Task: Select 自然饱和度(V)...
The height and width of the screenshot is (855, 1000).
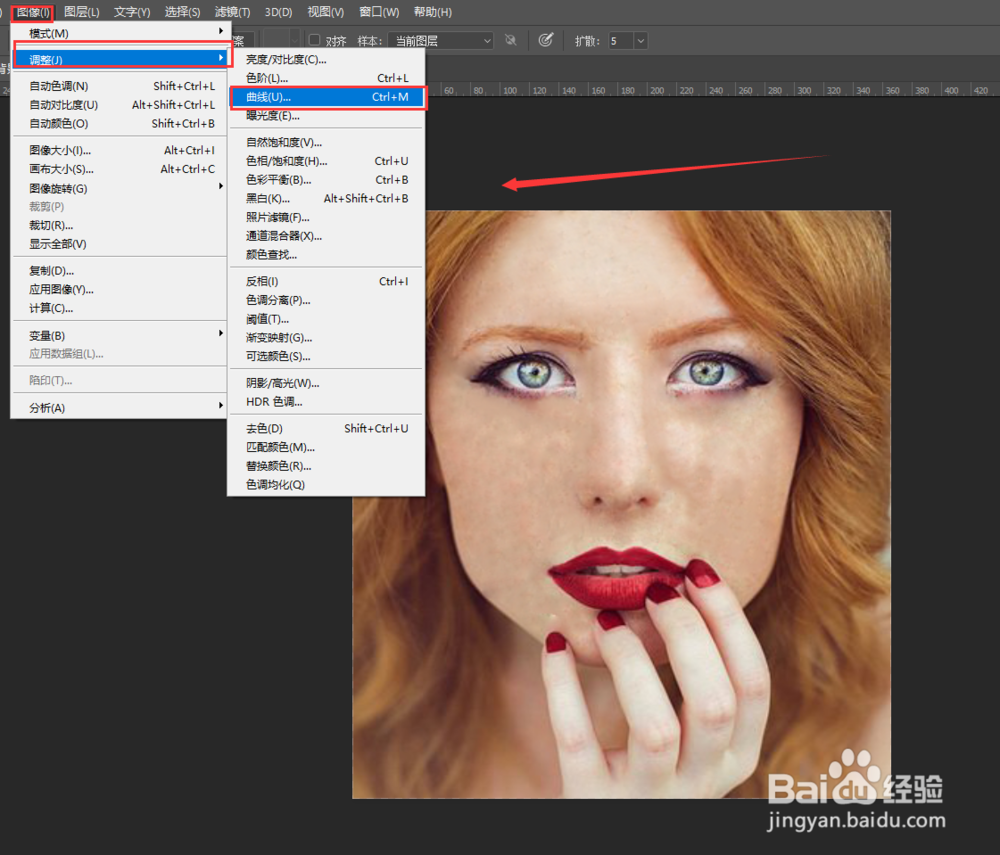Action: click(x=327, y=142)
